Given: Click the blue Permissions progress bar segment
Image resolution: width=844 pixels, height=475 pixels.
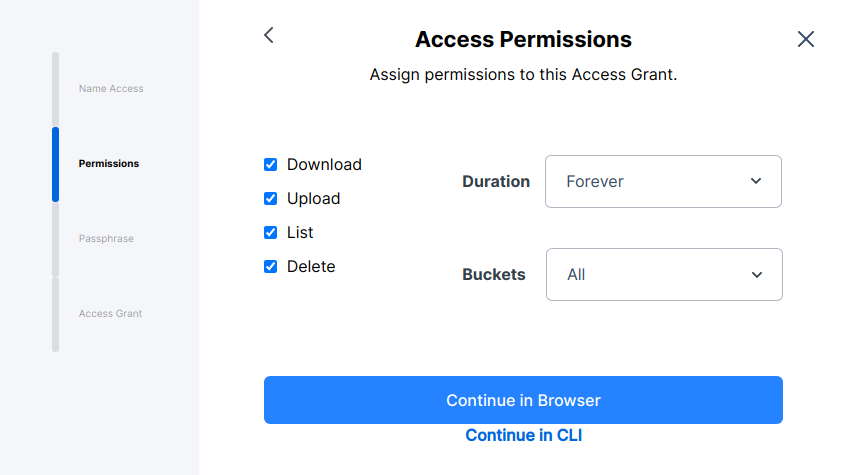Looking at the screenshot, I should click(55, 164).
